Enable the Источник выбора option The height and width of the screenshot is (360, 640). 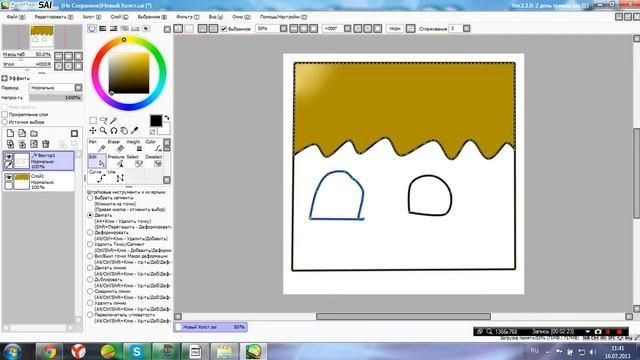5,122
